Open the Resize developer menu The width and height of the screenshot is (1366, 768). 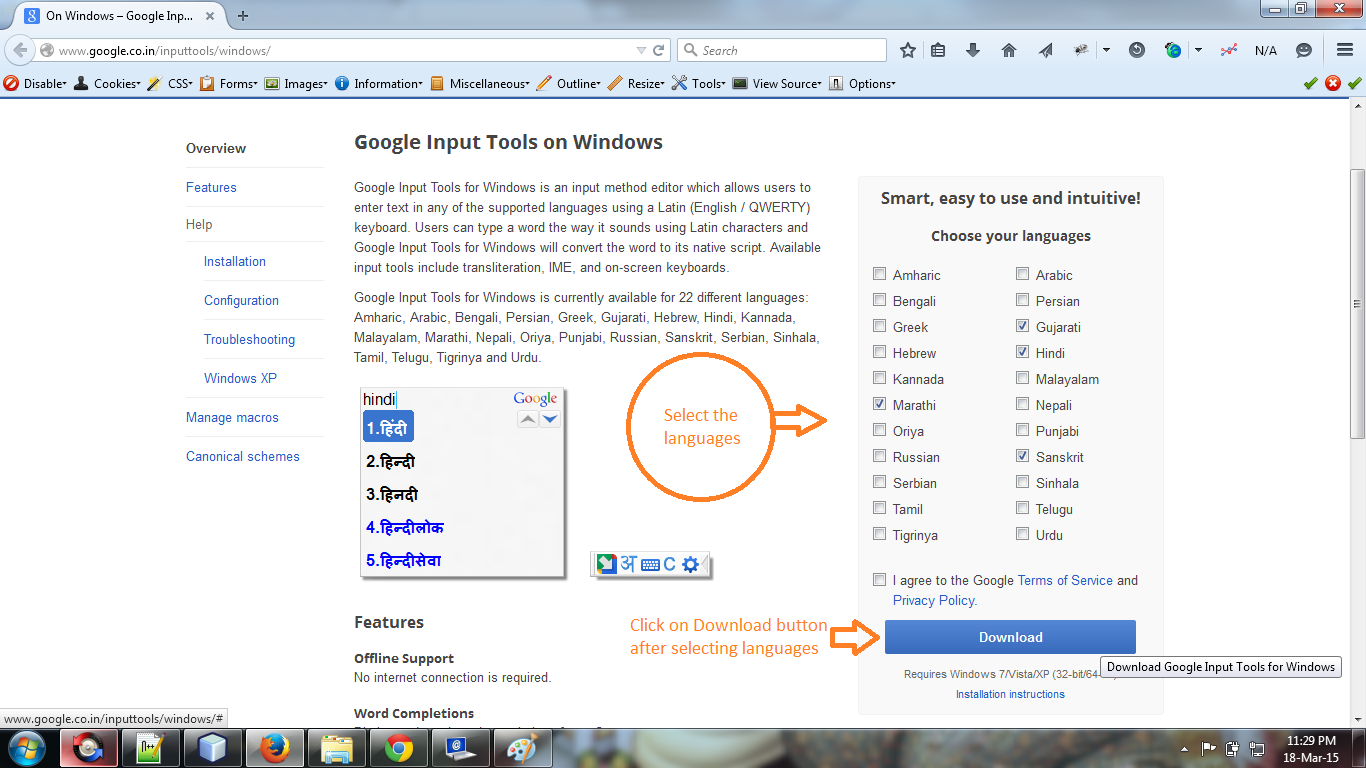point(636,84)
